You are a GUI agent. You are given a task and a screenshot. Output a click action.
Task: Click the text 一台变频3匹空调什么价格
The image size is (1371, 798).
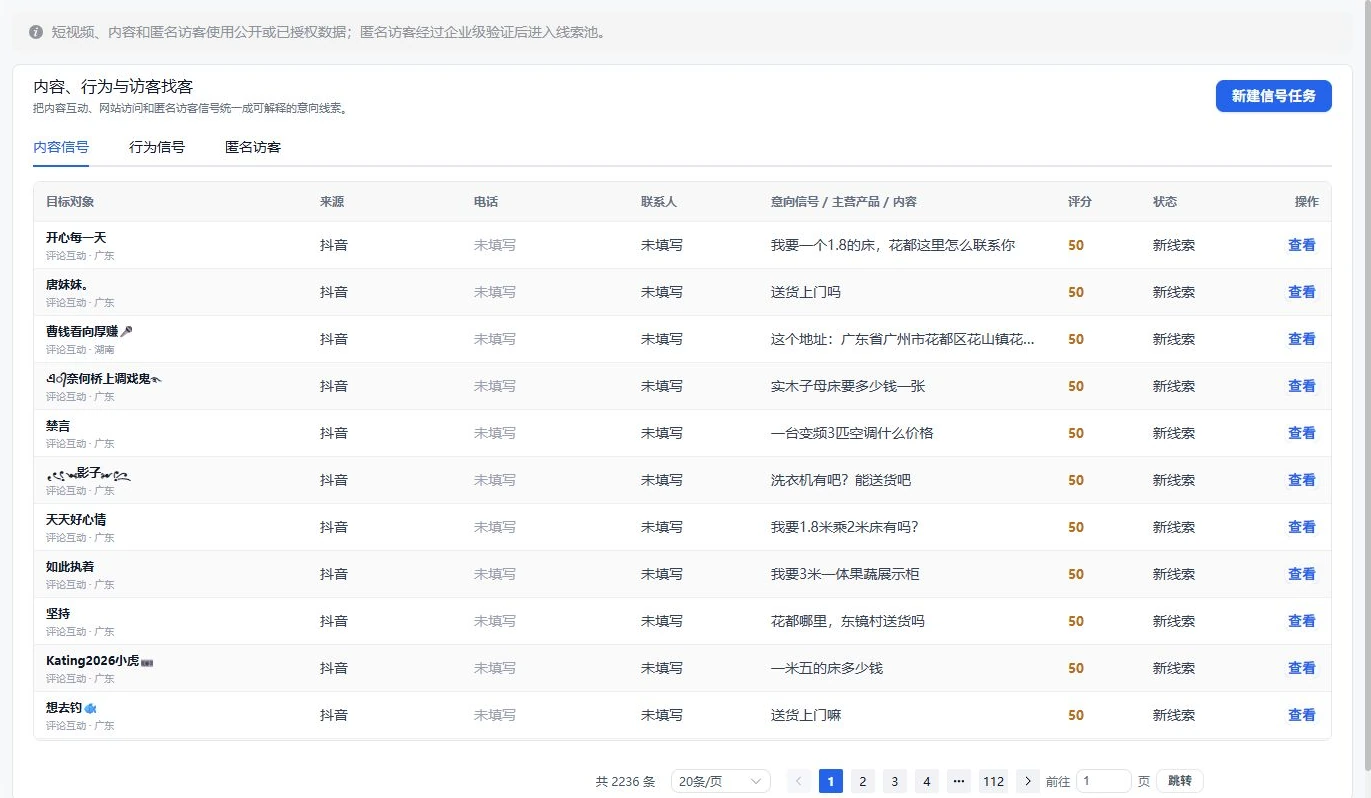tap(852, 433)
